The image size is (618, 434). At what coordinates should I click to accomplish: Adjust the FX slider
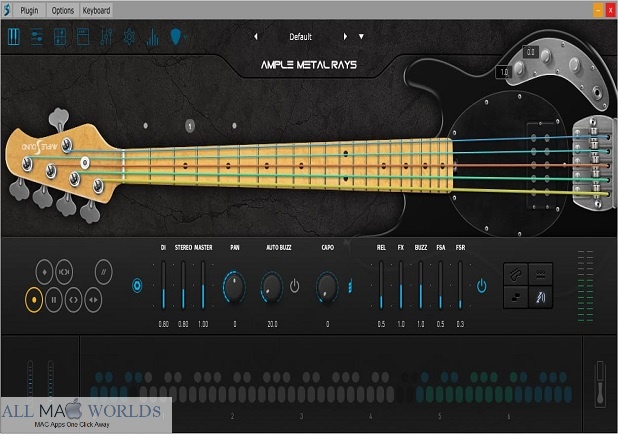[401, 285]
